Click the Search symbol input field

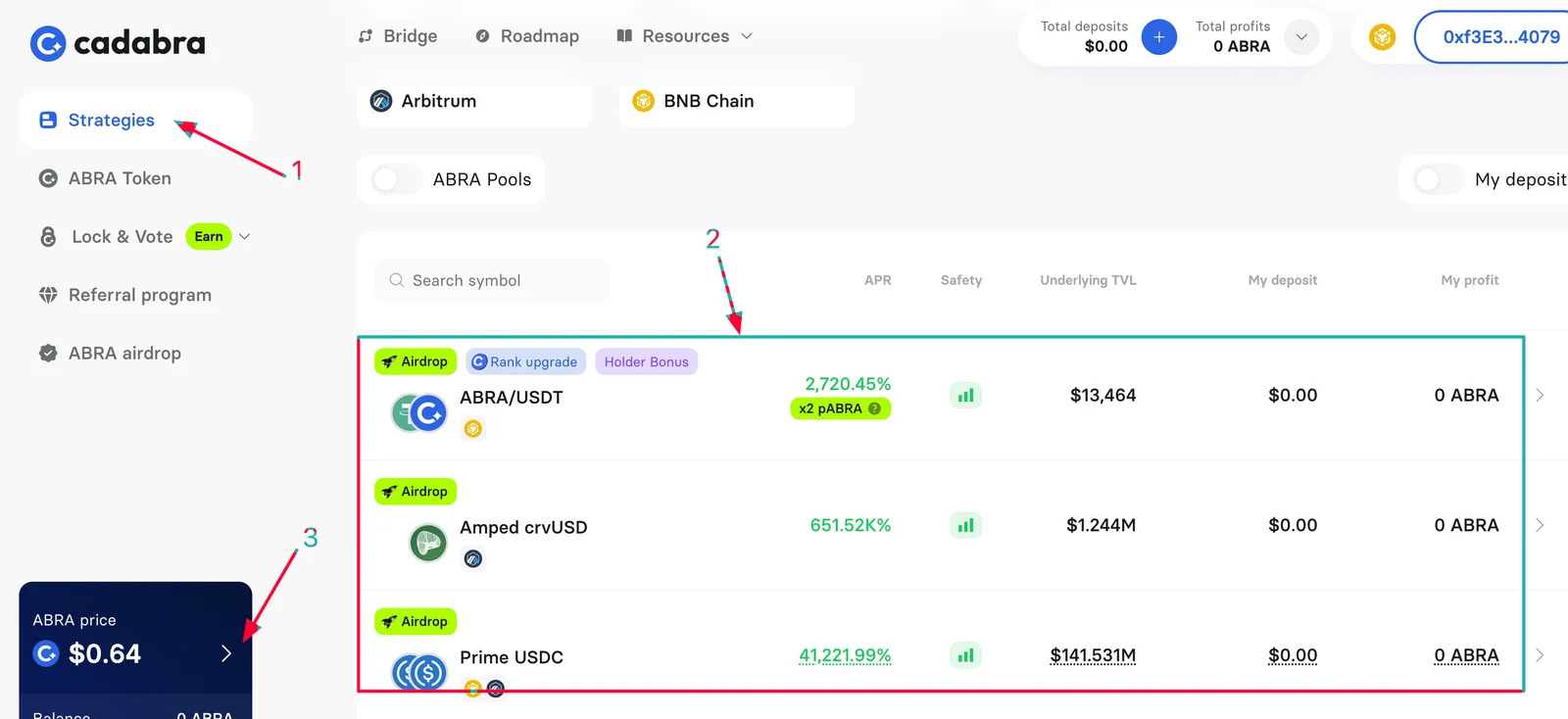tap(492, 280)
